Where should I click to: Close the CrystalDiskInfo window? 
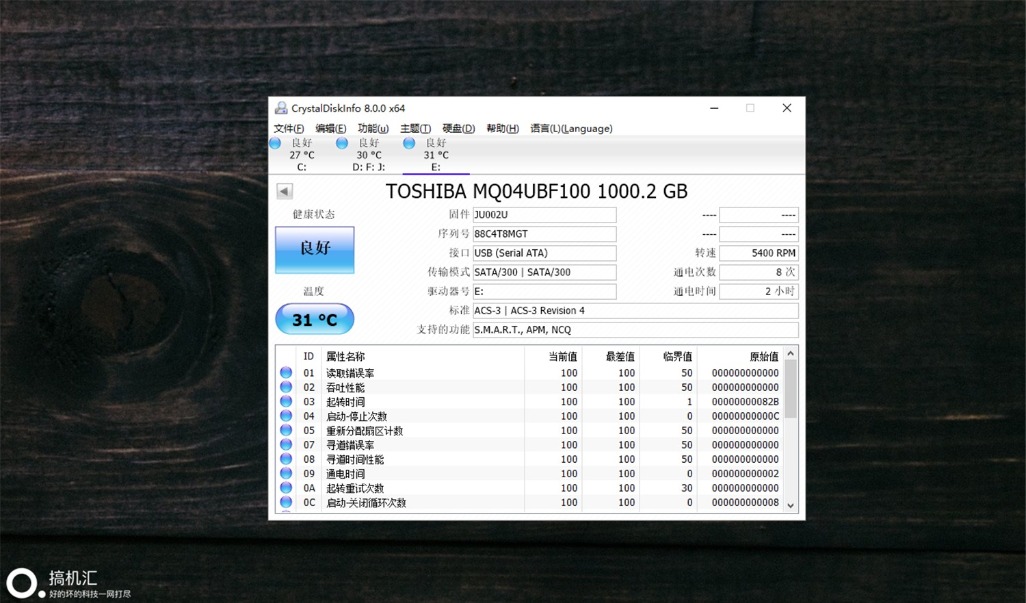[x=787, y=108]
